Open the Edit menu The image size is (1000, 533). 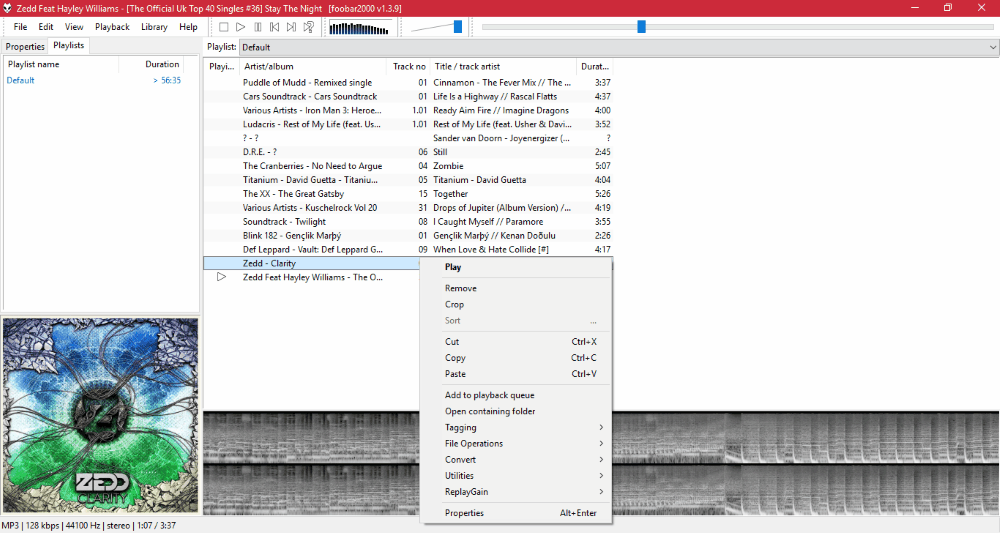click(x=46, y=27)
